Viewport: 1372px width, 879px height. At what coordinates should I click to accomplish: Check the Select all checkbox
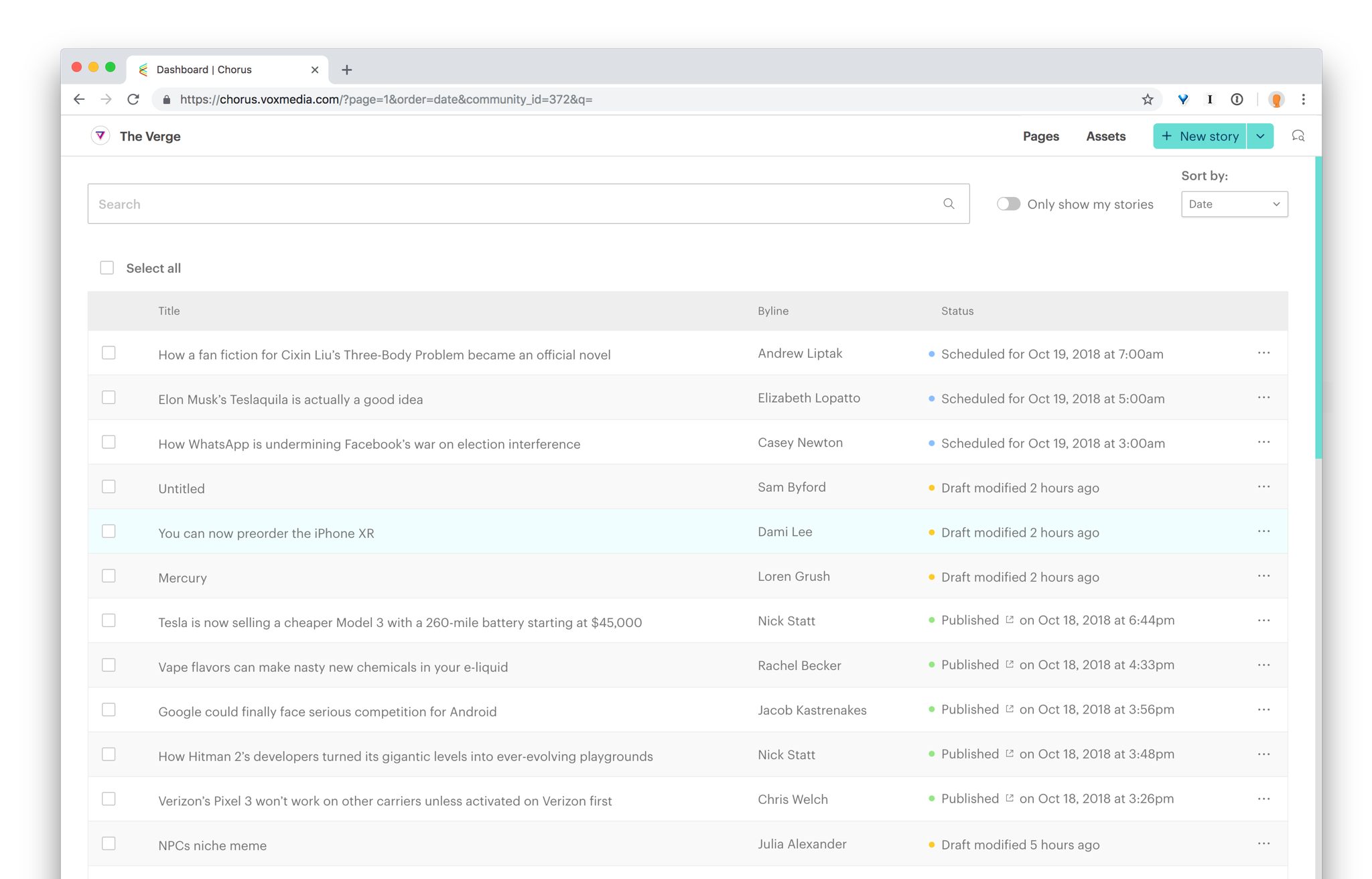tap(107, 268)
